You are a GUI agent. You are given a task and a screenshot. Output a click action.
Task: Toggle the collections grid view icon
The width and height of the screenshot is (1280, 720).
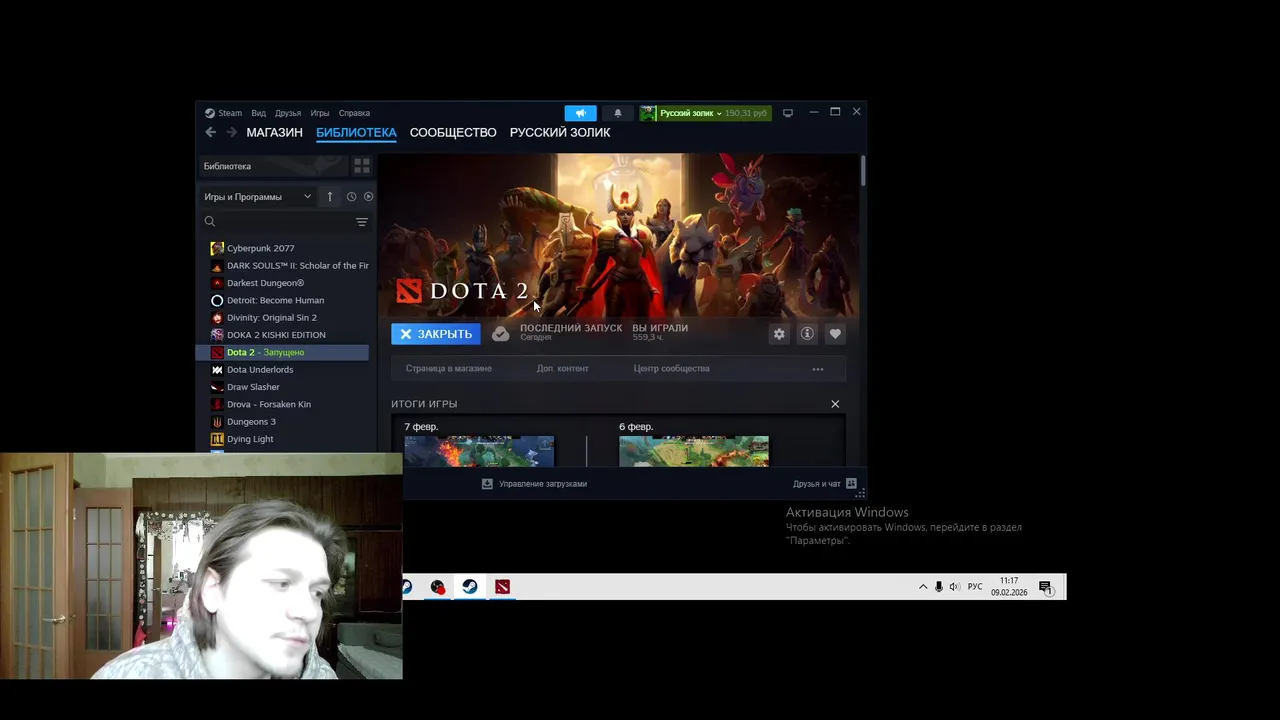(x=362, y=165)
